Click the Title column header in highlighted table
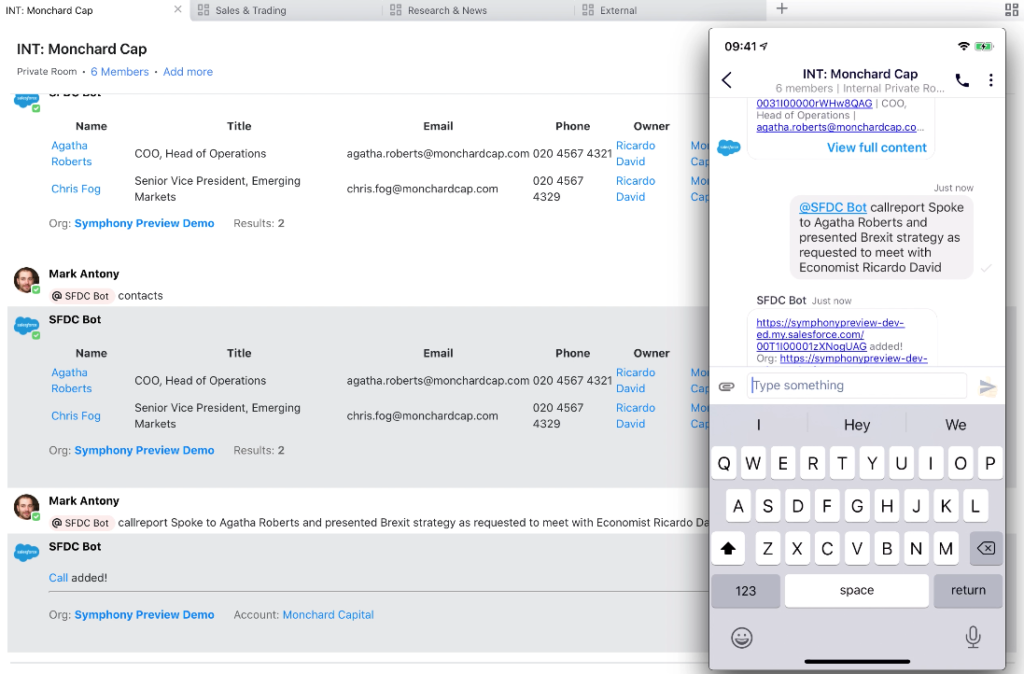The image size is (1024, 674). click(239, 353)
